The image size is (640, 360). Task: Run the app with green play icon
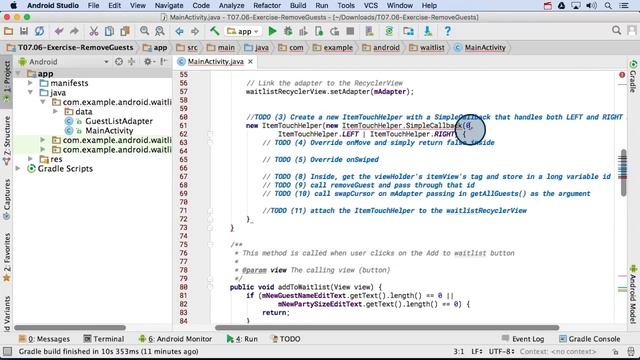(x=272, y=31)
